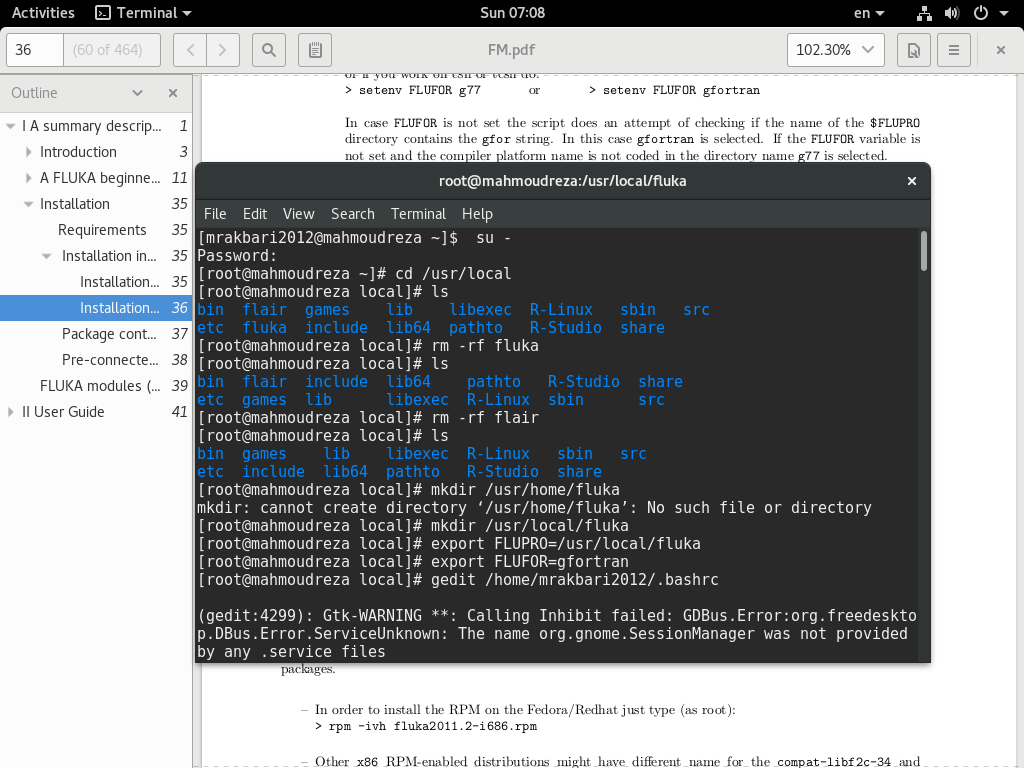Open terminal Edit menu

(255, 214)
